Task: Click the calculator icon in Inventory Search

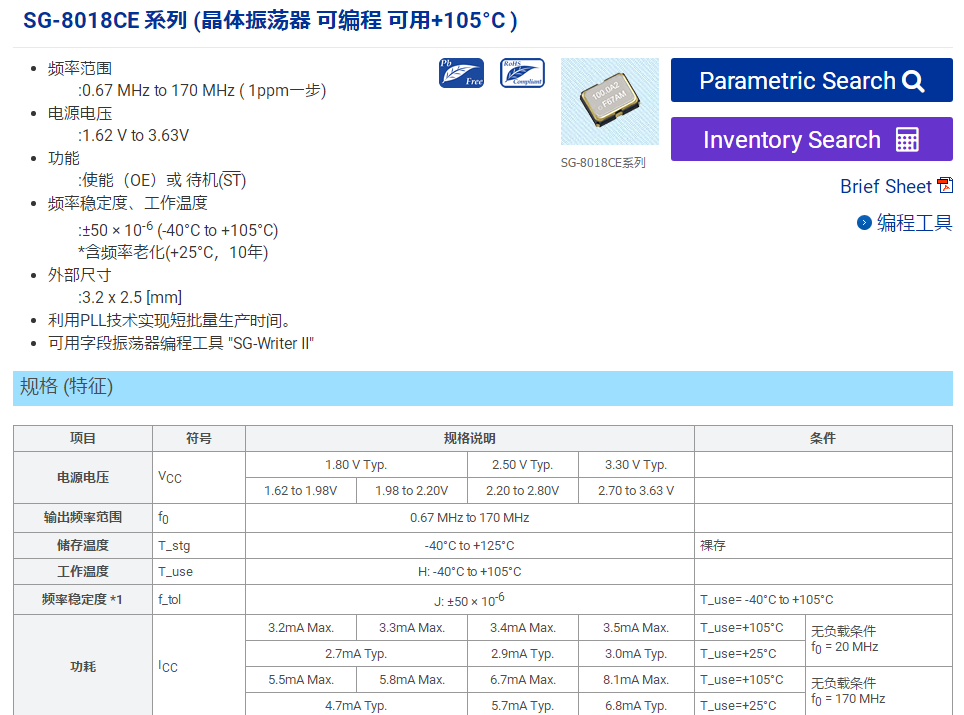Action: click(907, 140)
